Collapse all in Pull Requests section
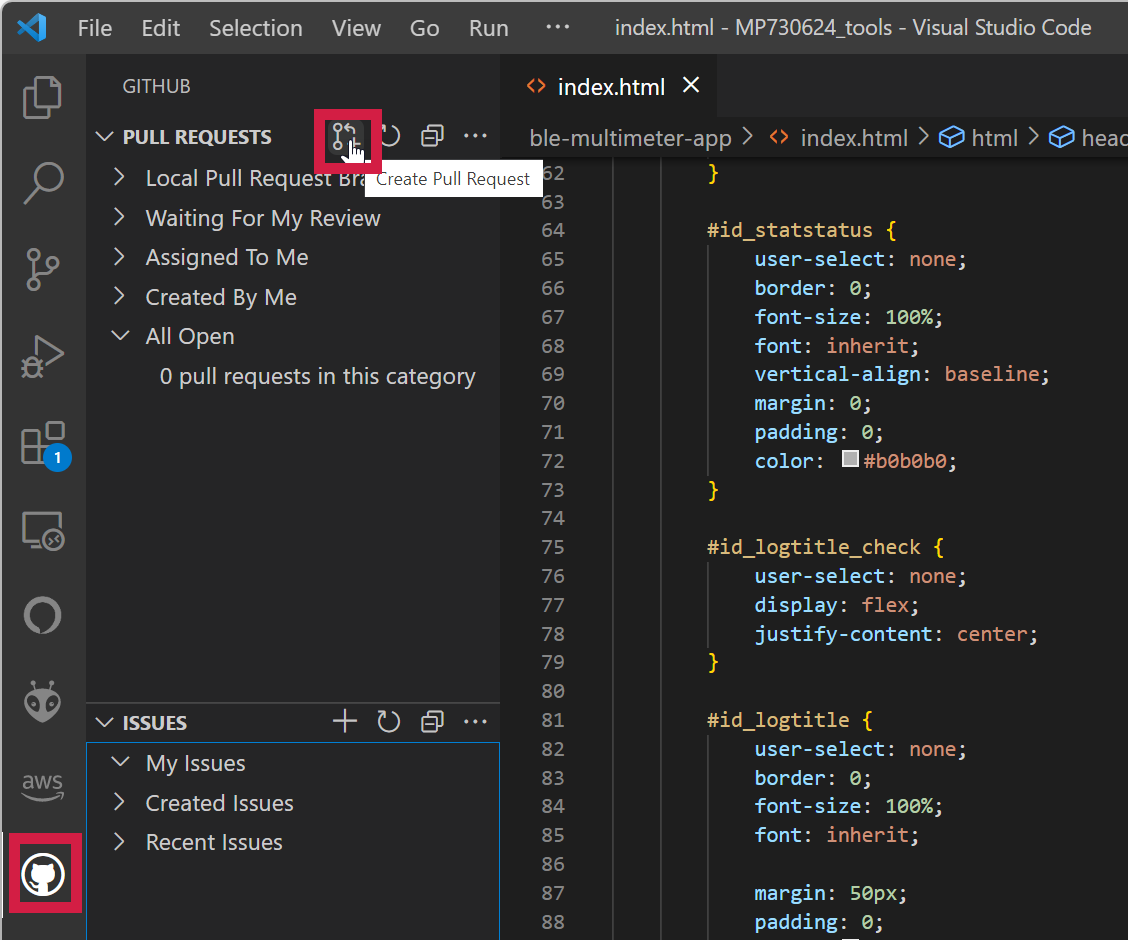 click(x=432, y=136)
